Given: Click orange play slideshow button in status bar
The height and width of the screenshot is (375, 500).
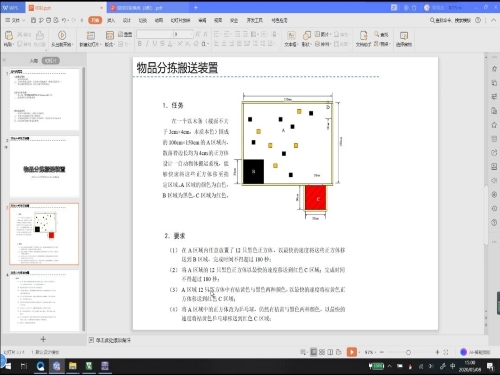Looking at the screenshot, I should [x=352, y=352].
